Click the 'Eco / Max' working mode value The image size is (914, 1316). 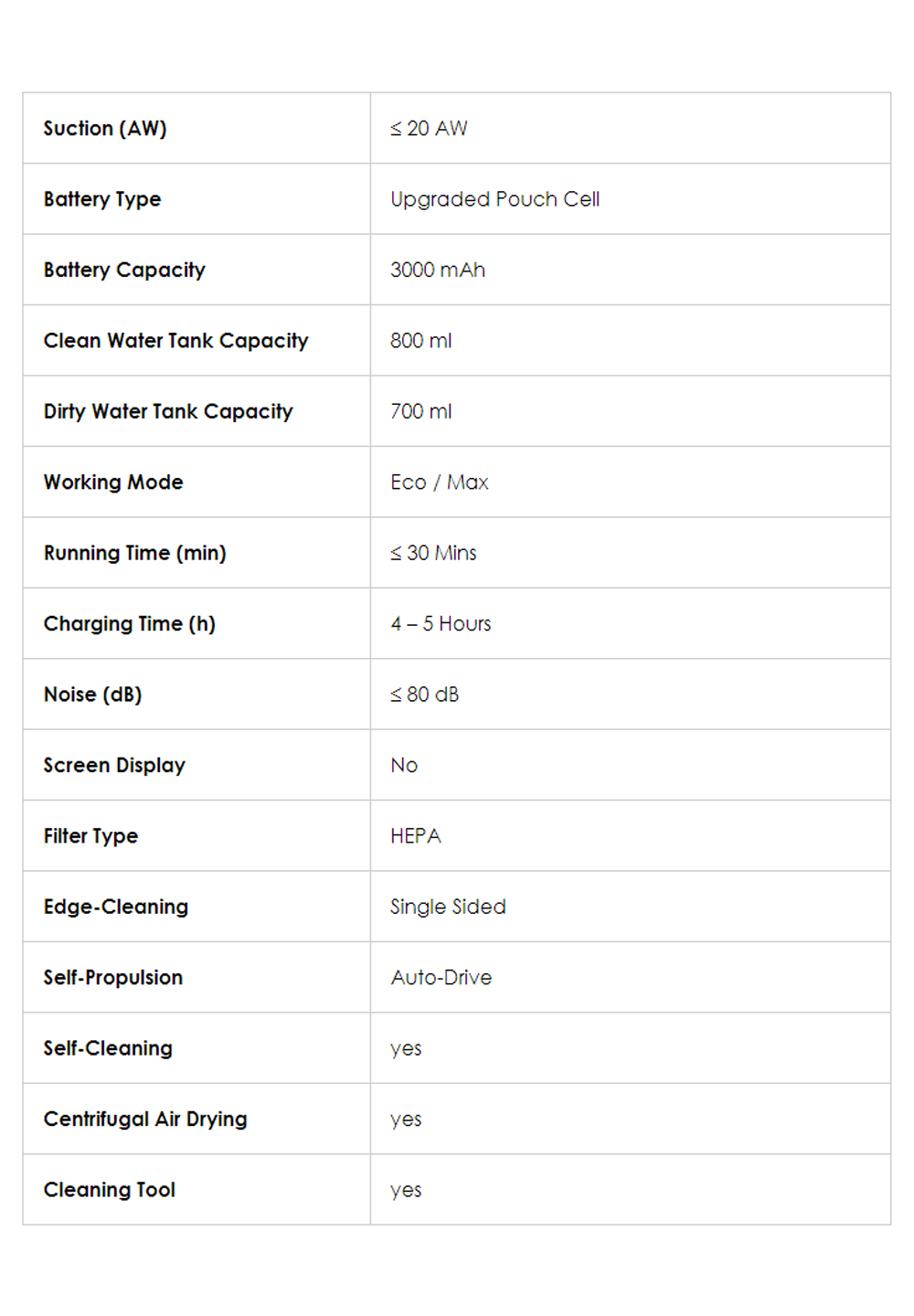(440, 483)
